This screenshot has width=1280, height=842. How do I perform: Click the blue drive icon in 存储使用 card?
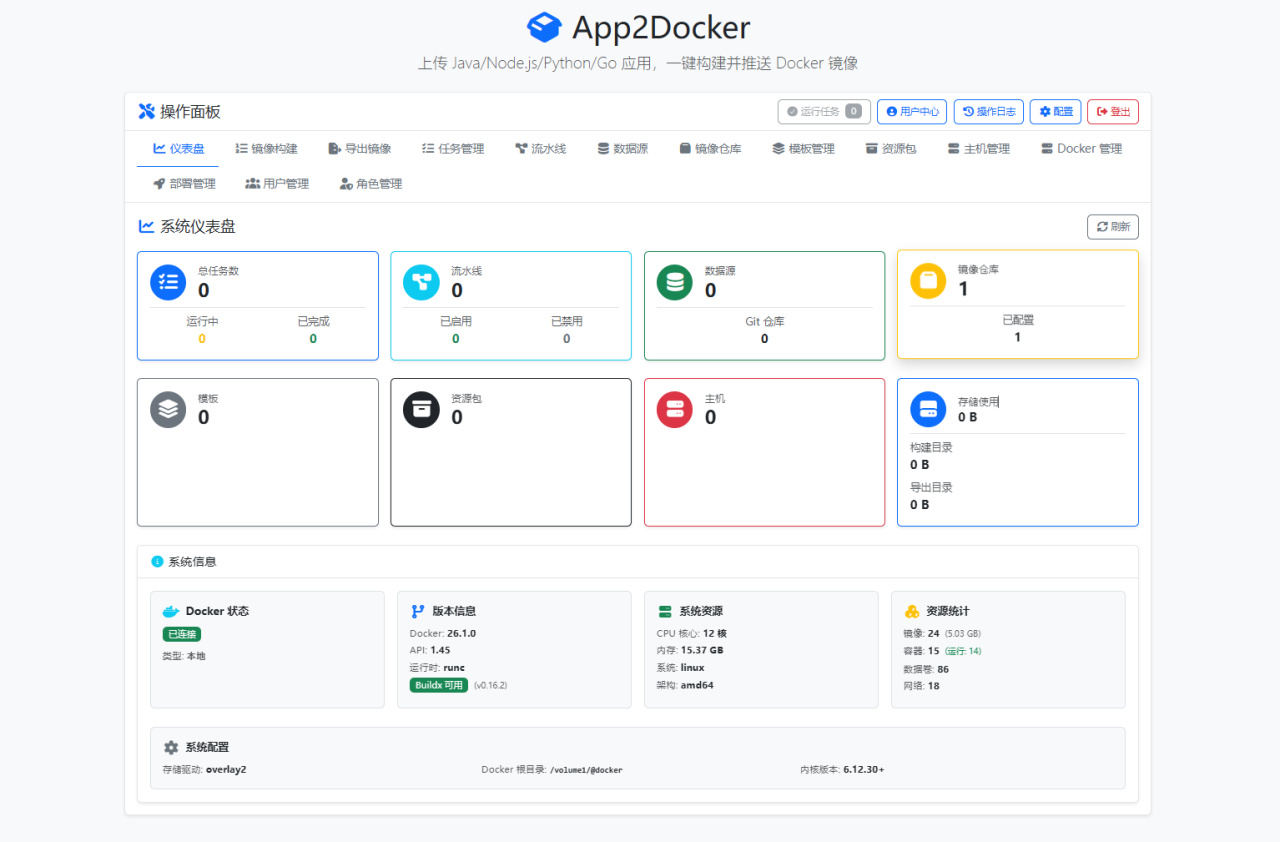click(x=928, y=409)
